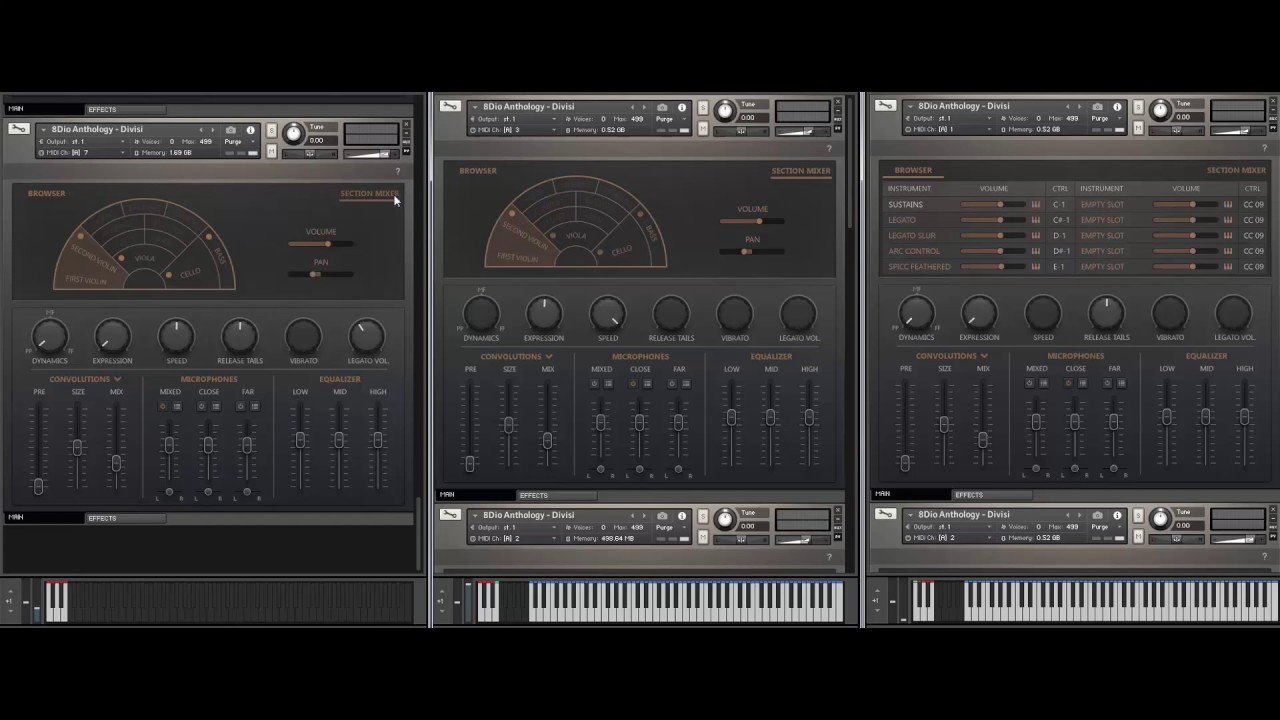Image resolution: width=1280 pixels, height=720 pixels.
Task: Open wrench icon of right window's lower instrument
Action: coord(885,514)
